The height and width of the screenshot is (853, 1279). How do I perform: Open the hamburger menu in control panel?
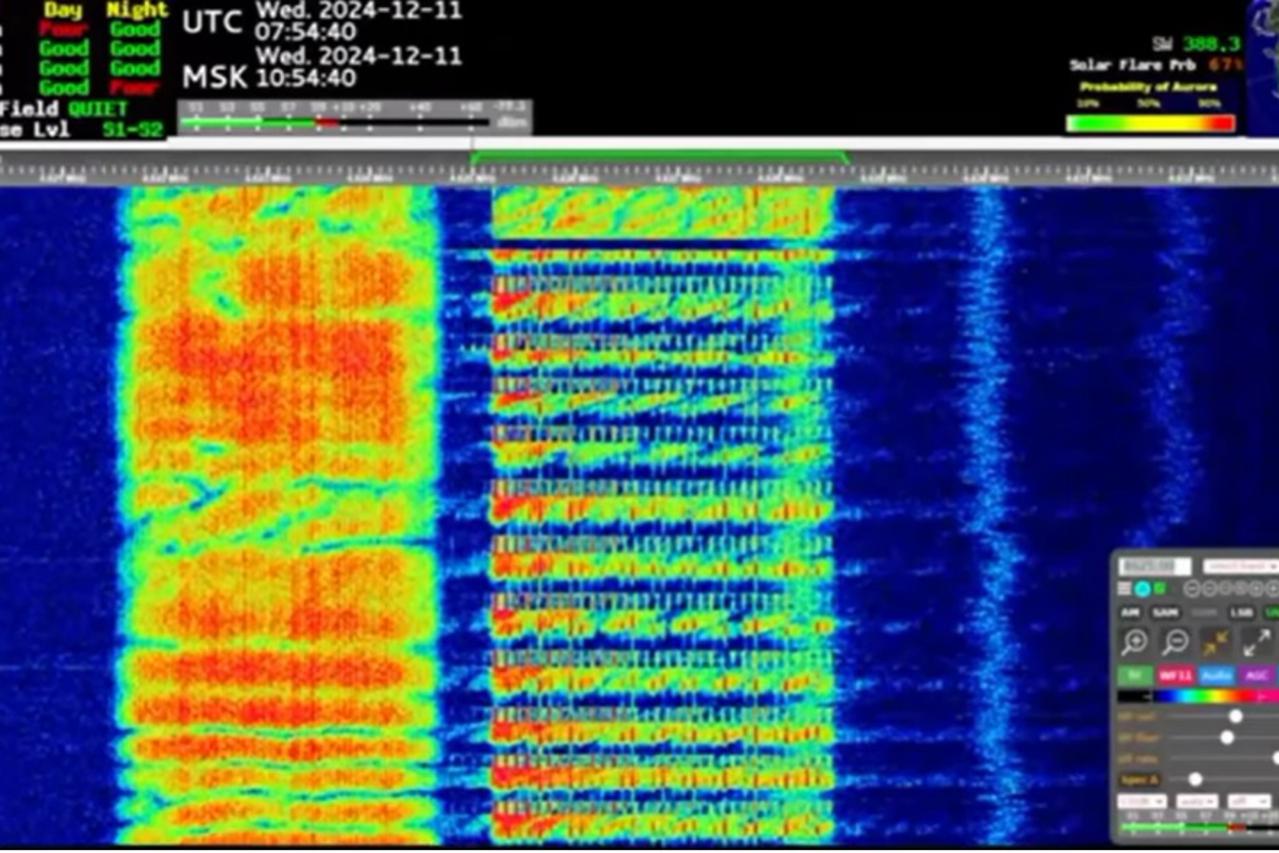(x=1125, y=589)
